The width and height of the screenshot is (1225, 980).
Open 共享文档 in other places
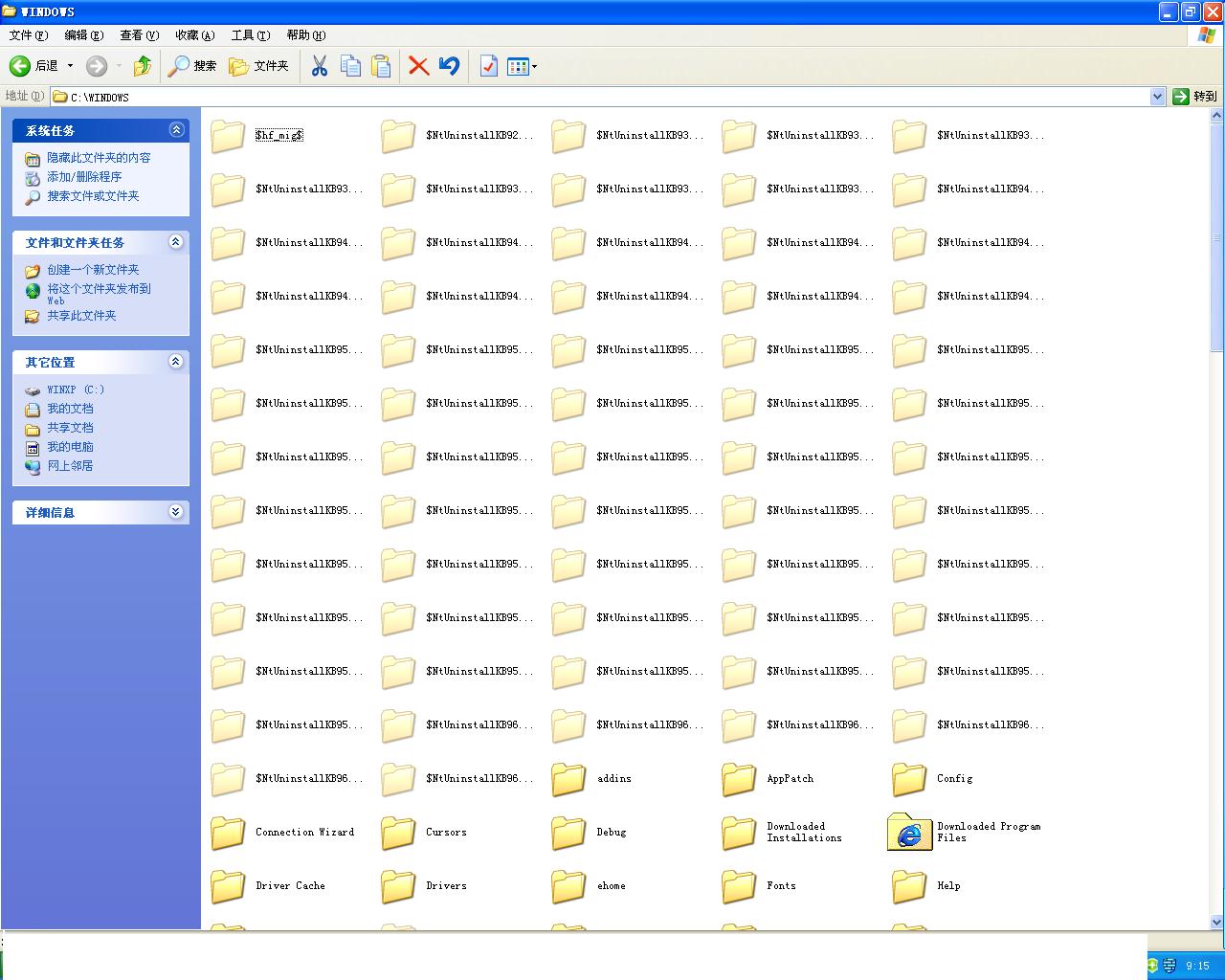[70, 428]
